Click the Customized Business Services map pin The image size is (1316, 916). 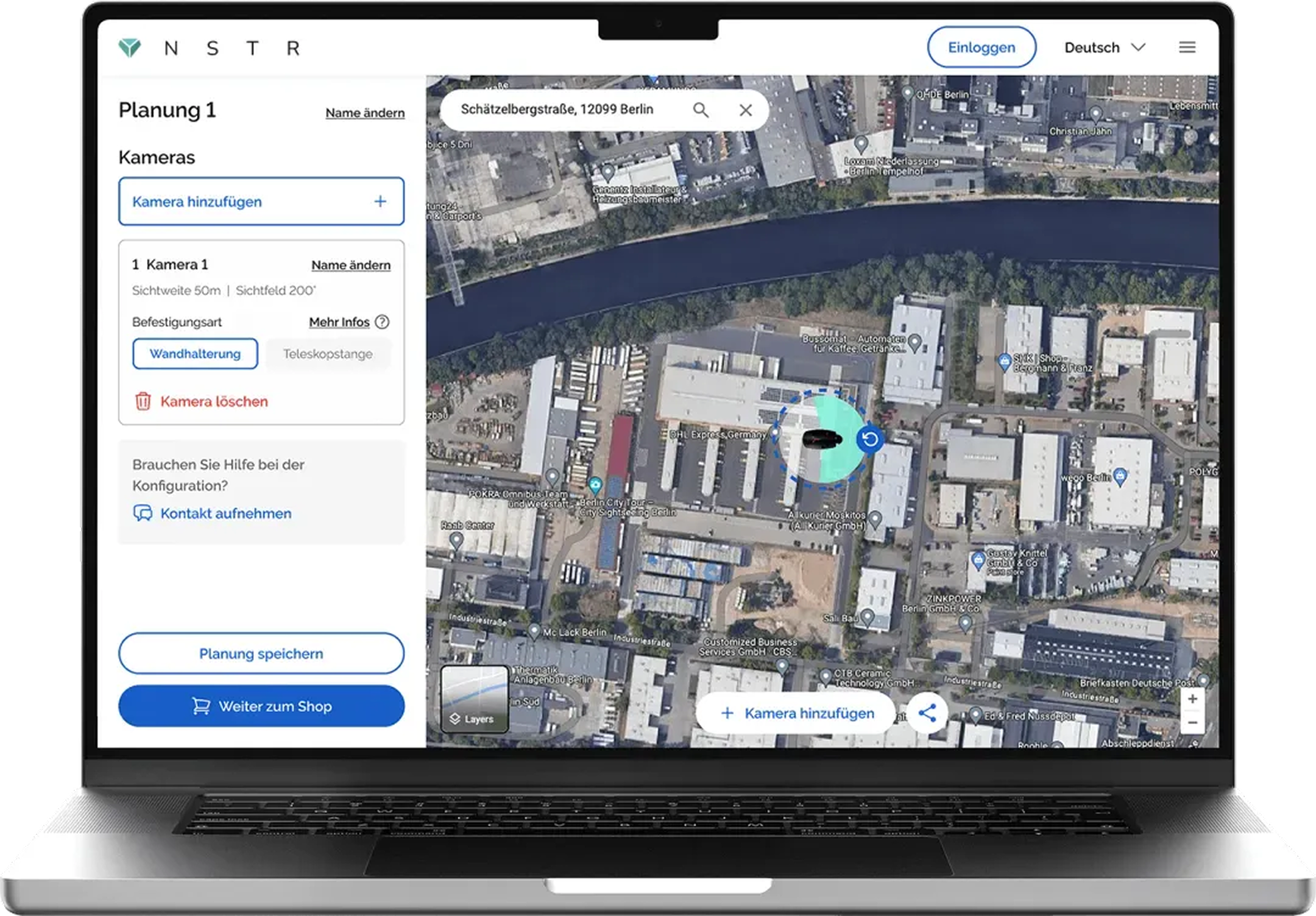point(782,666)
